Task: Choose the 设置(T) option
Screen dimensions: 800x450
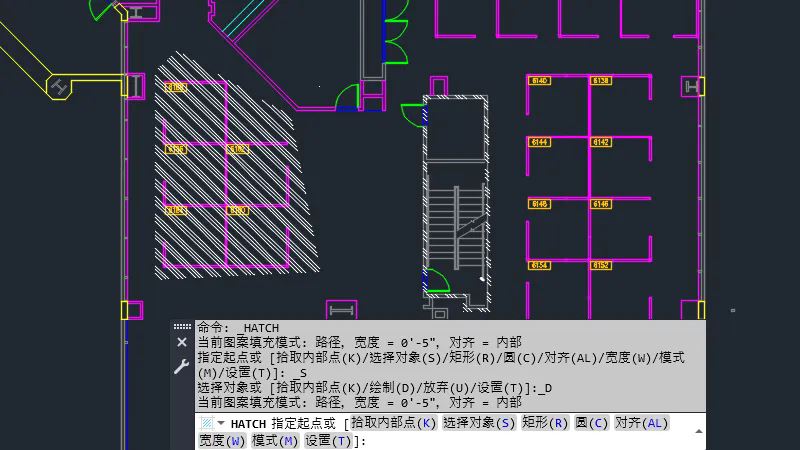Action: click(x=328, y=440)
